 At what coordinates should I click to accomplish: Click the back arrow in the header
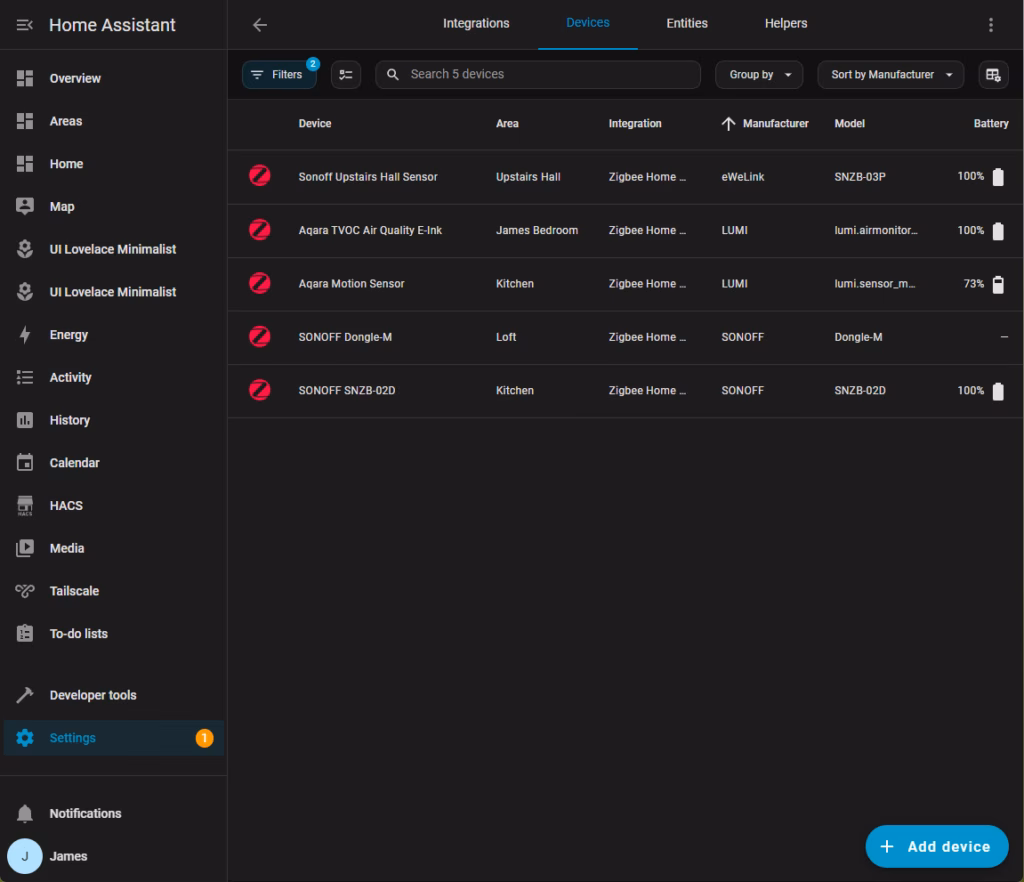[260, 25]
